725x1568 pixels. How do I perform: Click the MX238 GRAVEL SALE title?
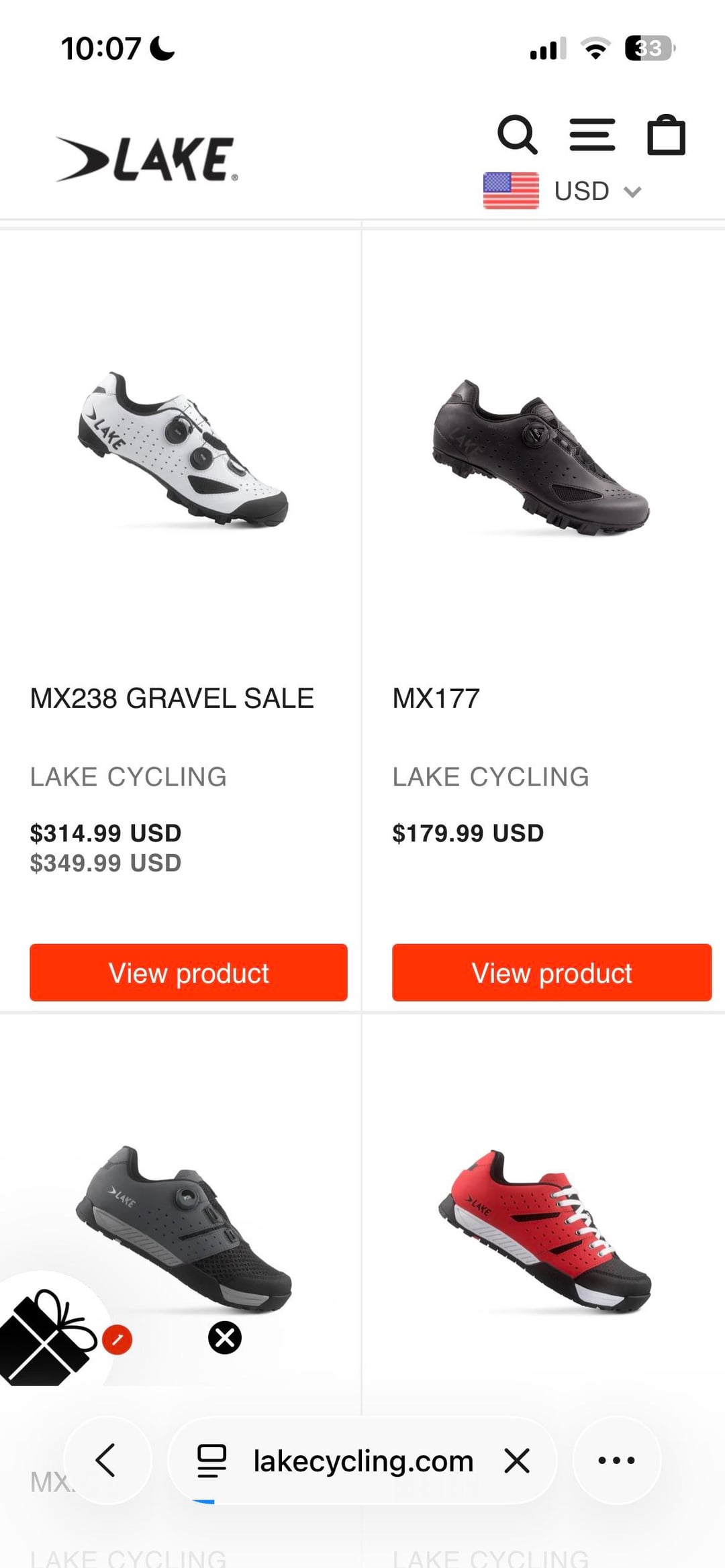[x=172, y=698]
